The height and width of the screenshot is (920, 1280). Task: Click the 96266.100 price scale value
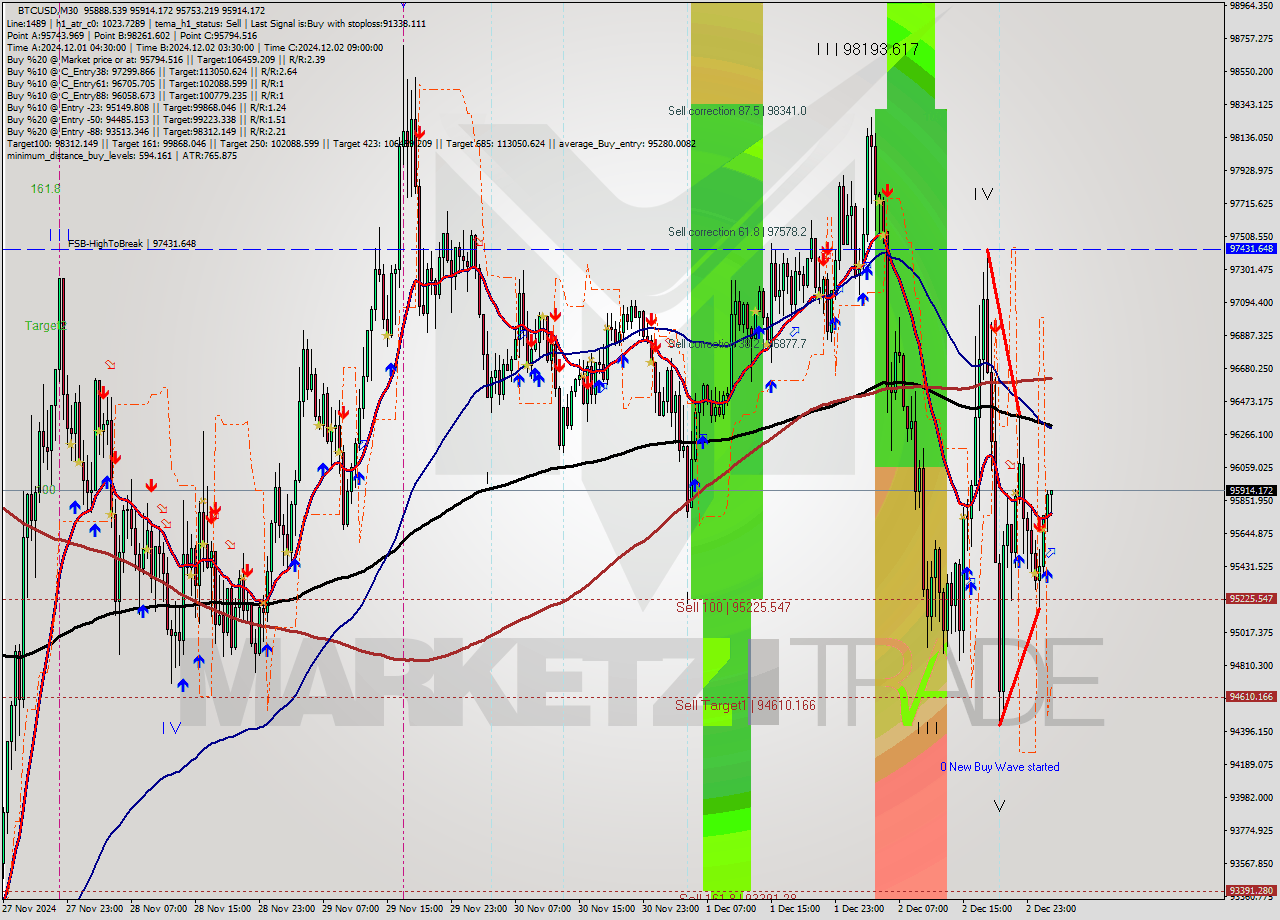point(1251,434)
